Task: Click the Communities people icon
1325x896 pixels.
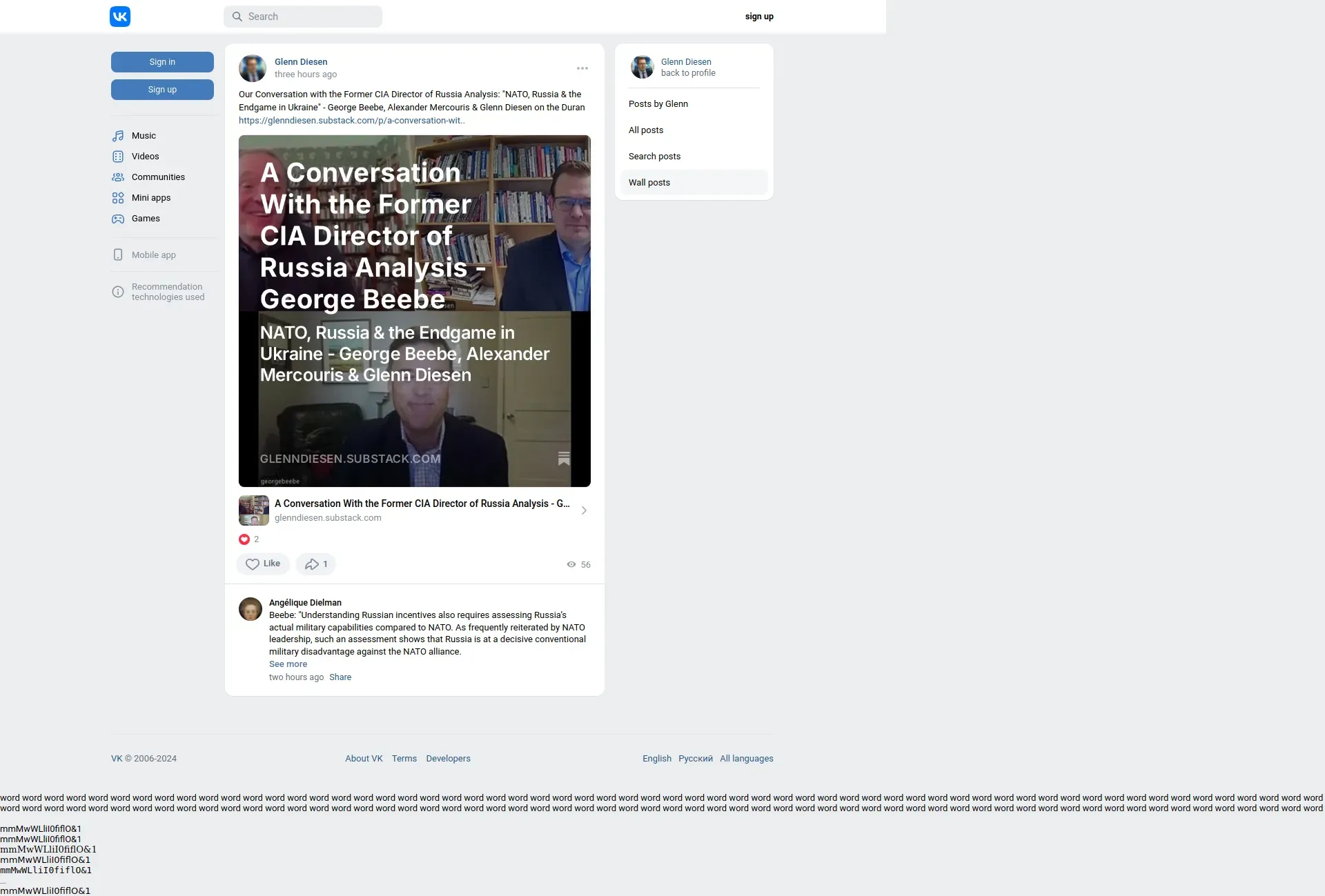Action: (x=118, y=177)
